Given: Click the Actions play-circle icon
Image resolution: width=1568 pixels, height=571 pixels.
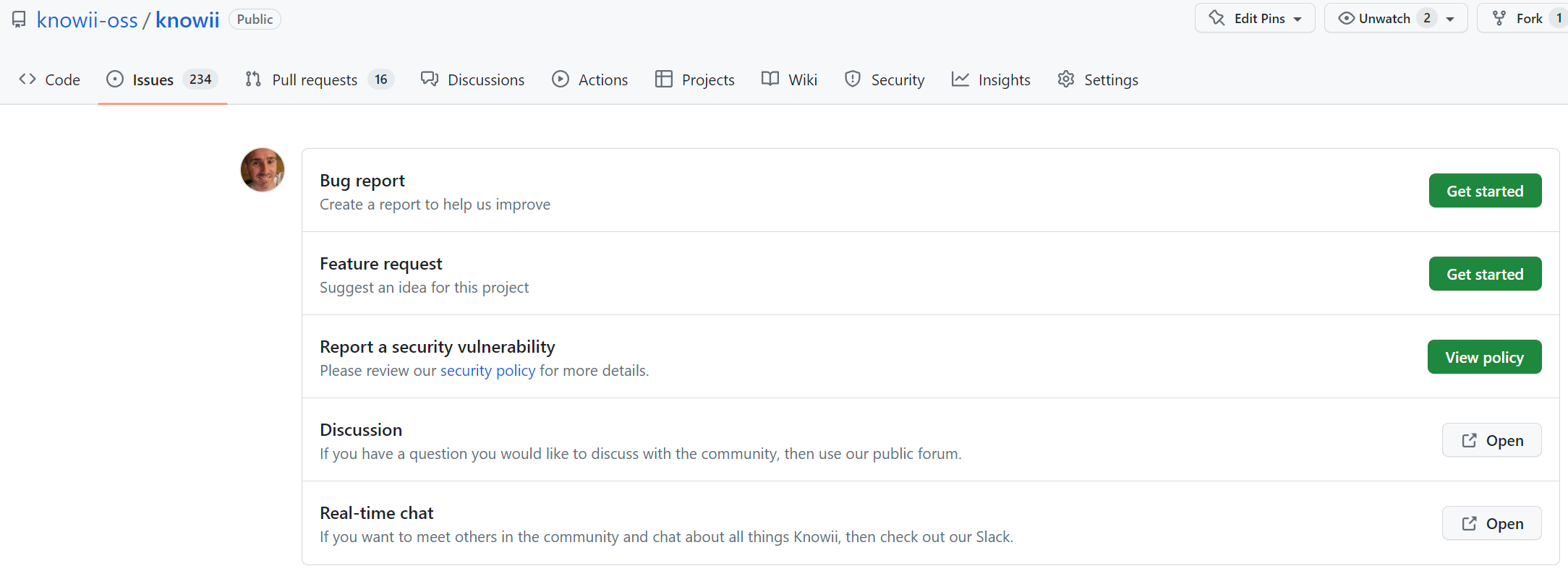Looking at the screenshot, I should 561,79.
